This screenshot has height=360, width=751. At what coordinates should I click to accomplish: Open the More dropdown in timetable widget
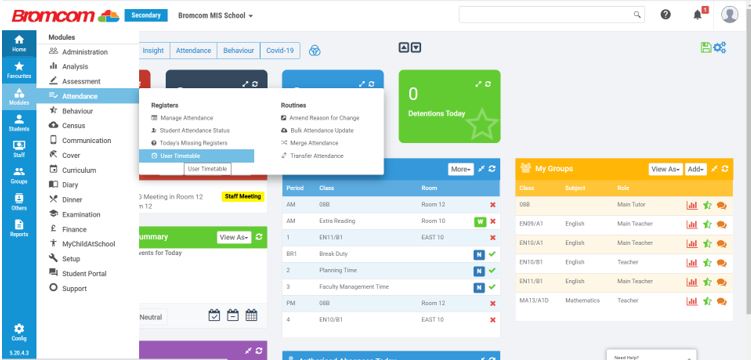click(x=461, y=169)
